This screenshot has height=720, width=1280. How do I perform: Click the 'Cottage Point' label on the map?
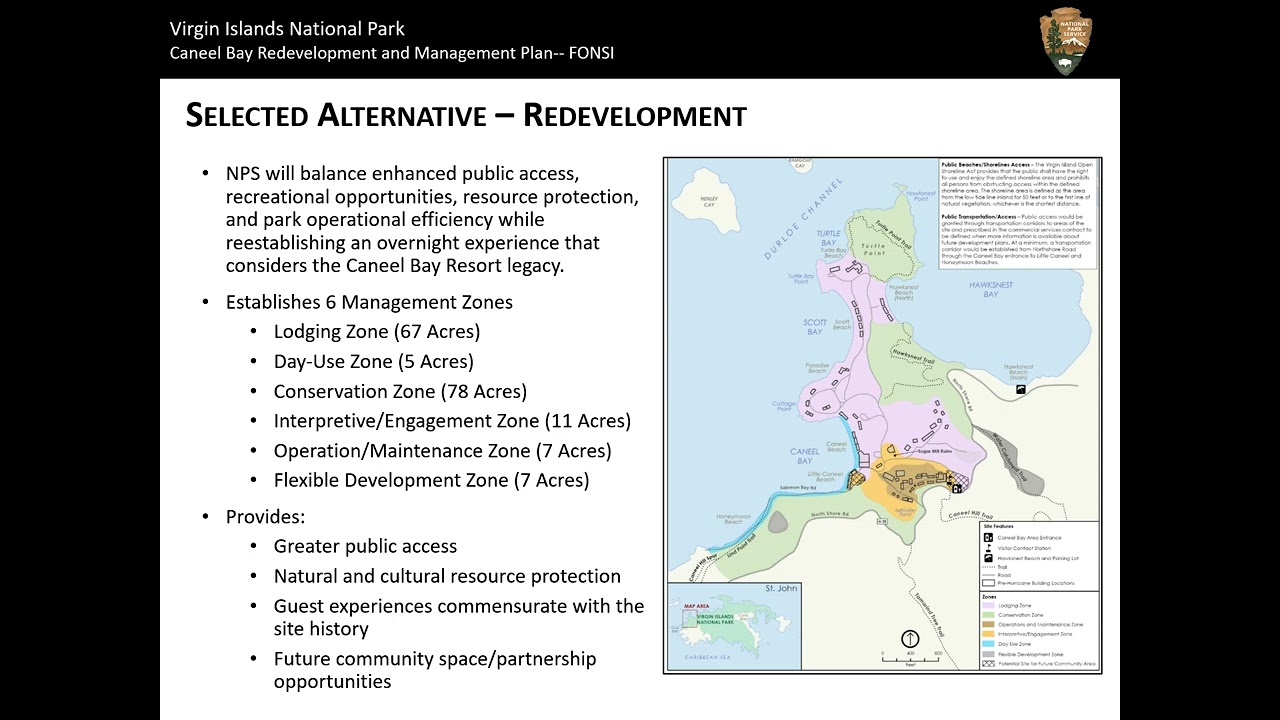click(783, 407)
